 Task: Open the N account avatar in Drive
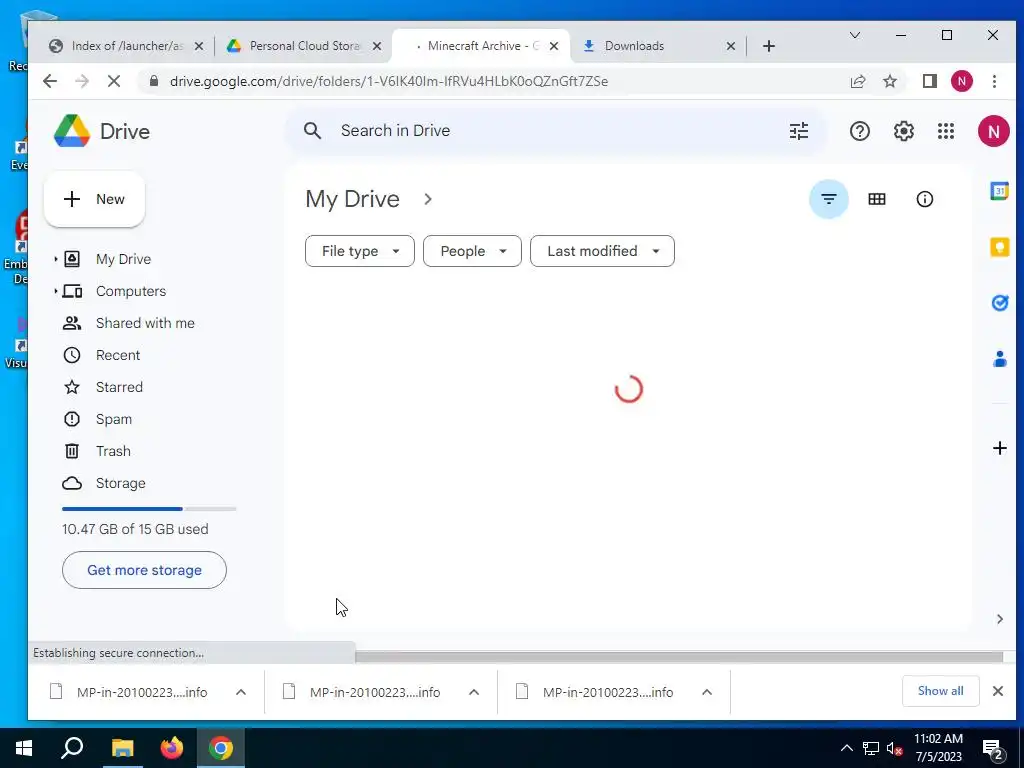993,131
